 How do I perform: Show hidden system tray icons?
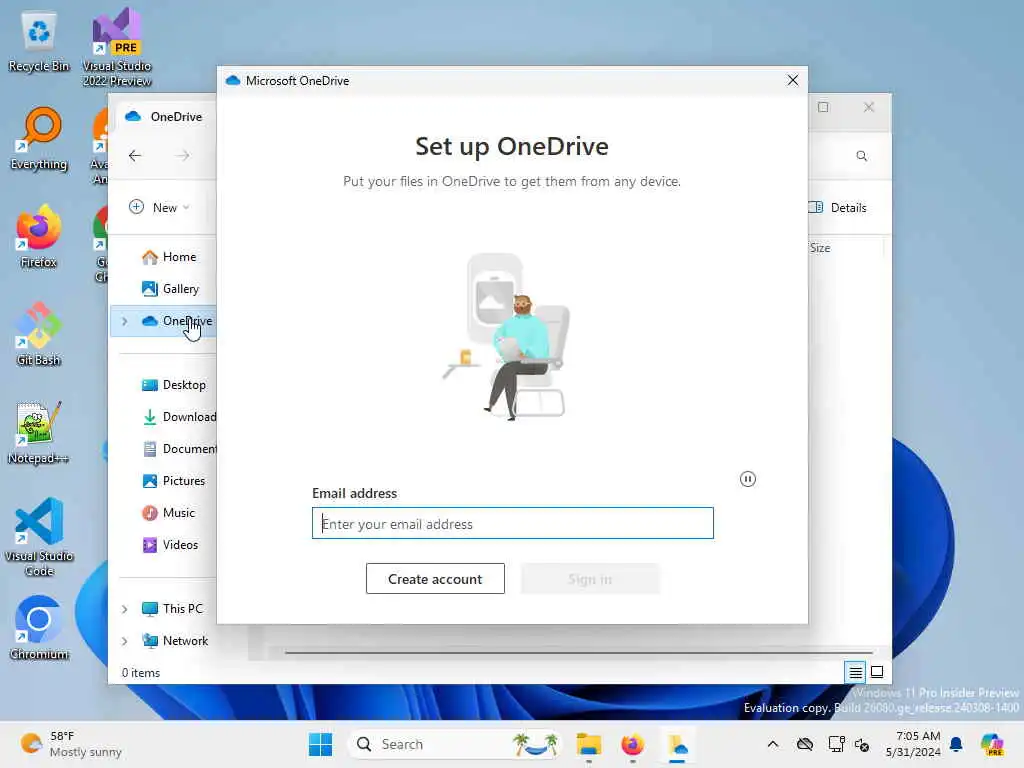[x=773, y=744]
